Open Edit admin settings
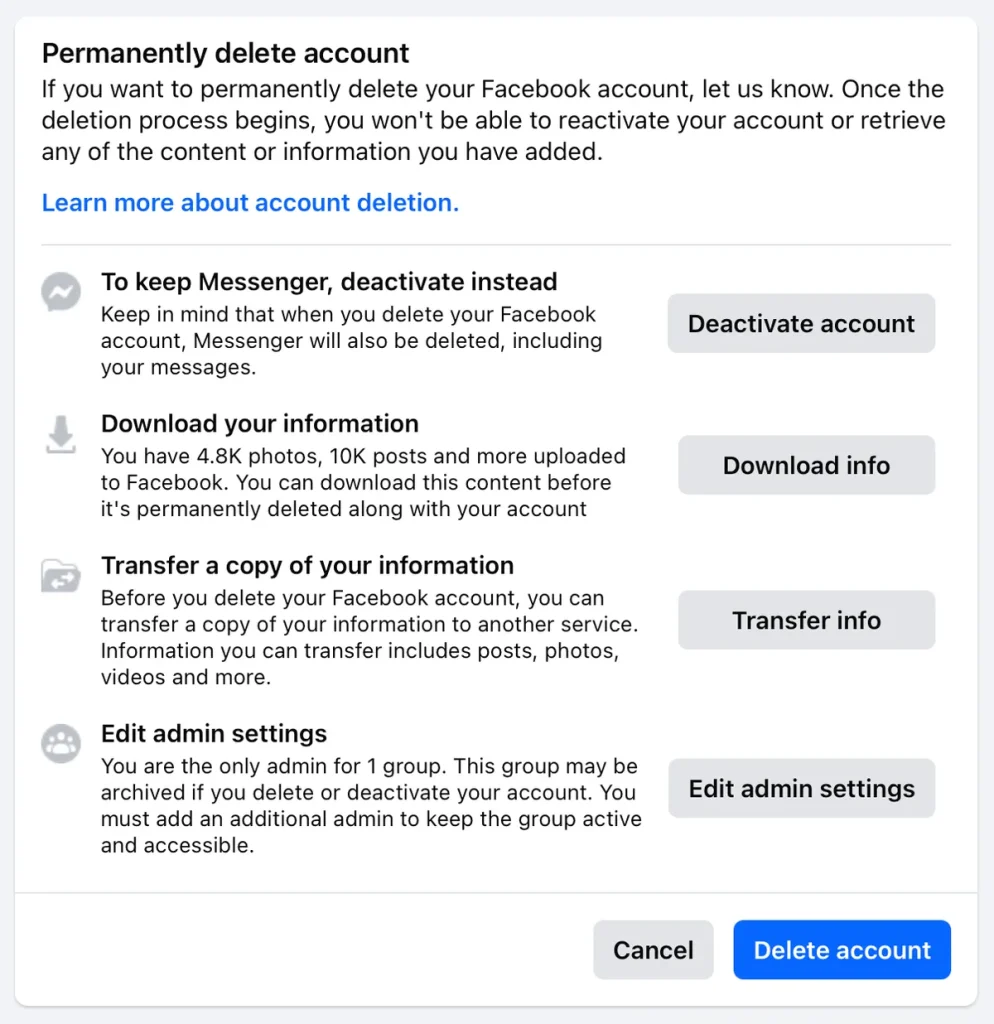The width and height of the screenshot is (994, 1024). click(800, 788)
